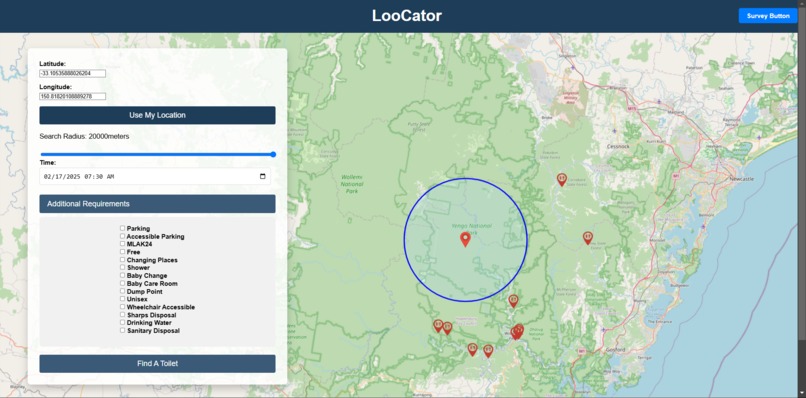Select the year "2025" in Time field

click(73, 176)
